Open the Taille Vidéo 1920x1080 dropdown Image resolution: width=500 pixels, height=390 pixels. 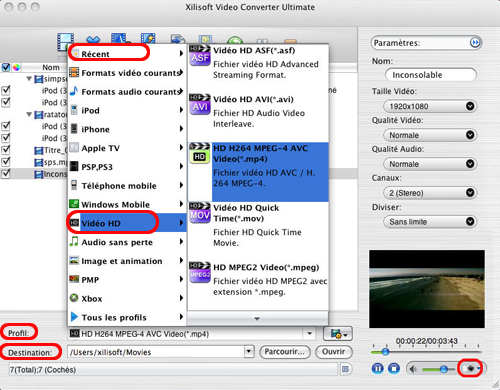tap(430, 106)
